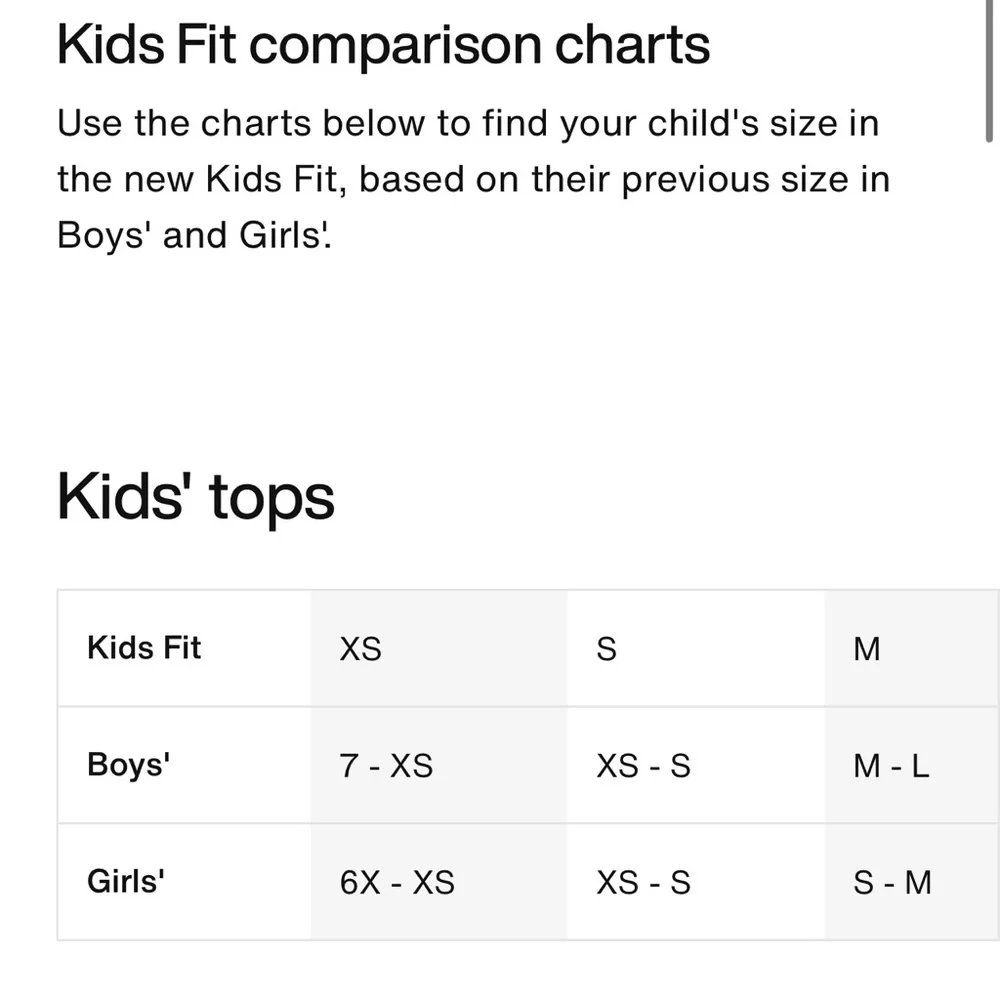Click the Kids' tops section heading
The width and height of the screenshot is (1000, 1000).
(195, 497)
